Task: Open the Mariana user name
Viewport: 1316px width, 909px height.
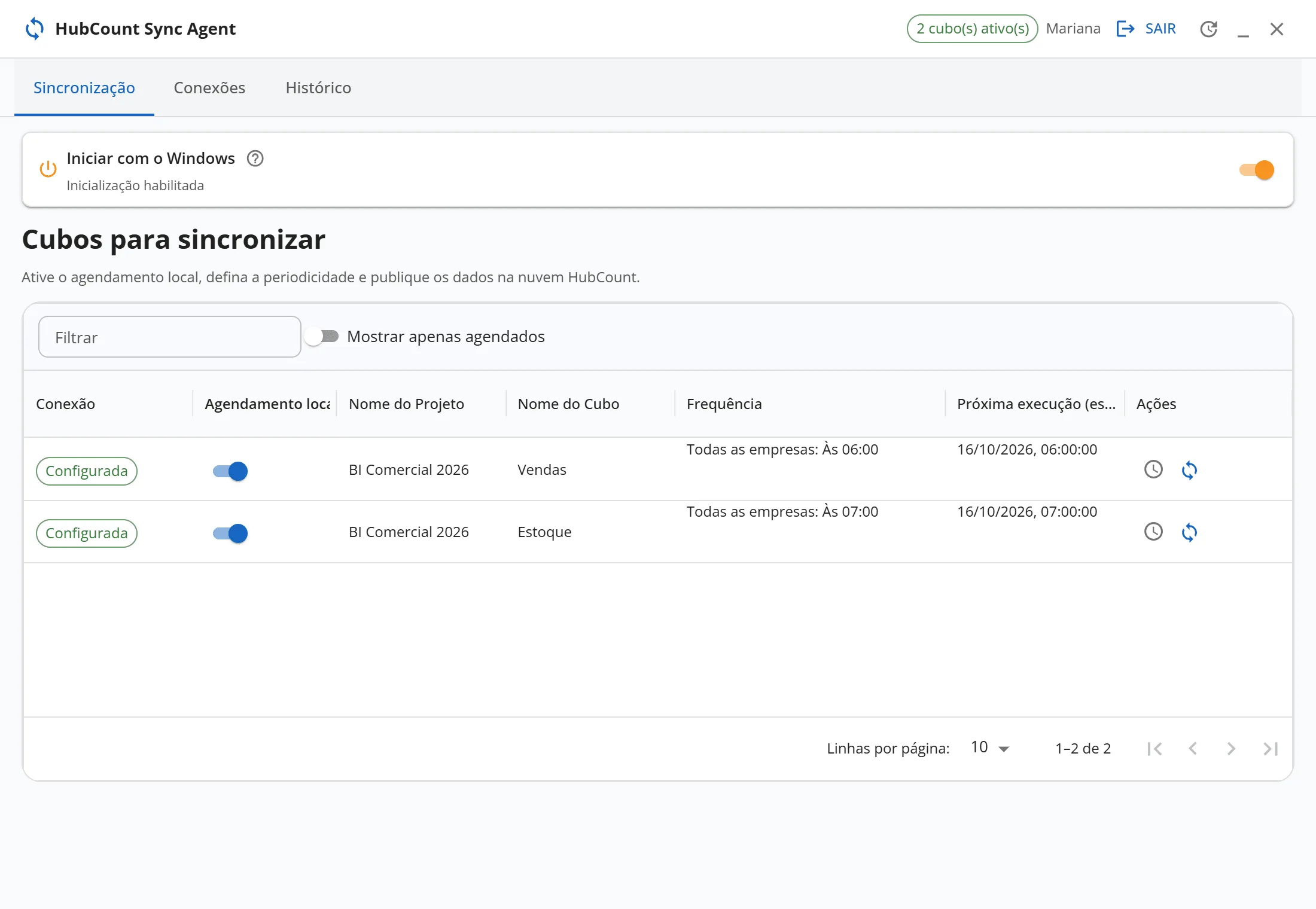Action: pos(1073,29)
